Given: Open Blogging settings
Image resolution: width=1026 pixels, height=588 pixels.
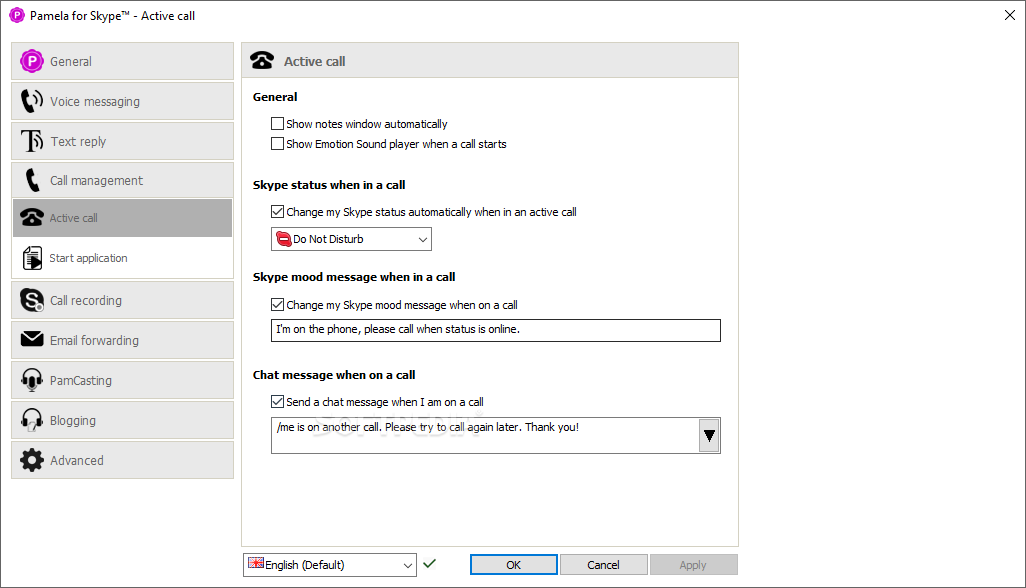Looking at the screenshot, I should (122, 420).
